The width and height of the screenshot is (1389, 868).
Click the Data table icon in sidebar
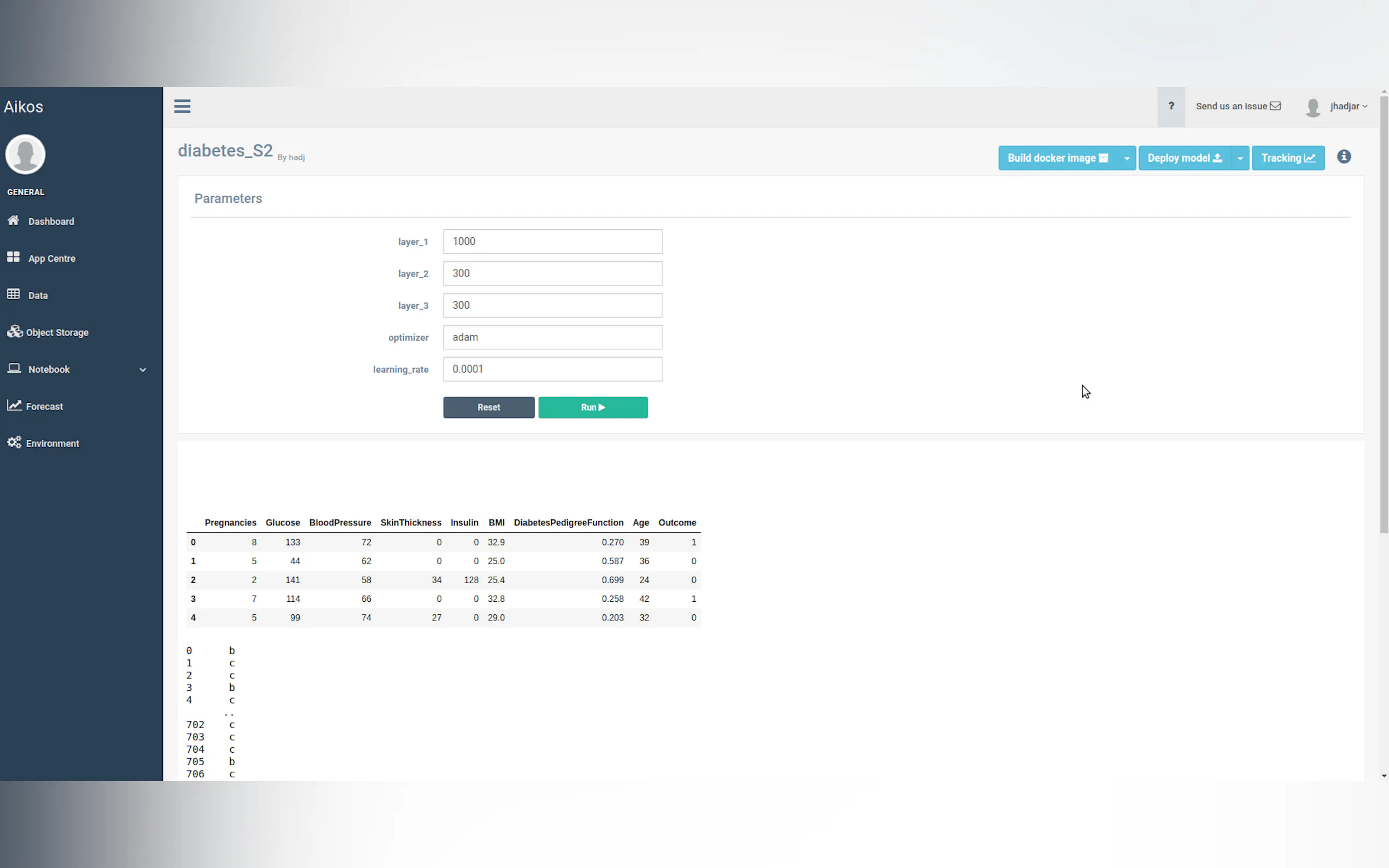14,295
